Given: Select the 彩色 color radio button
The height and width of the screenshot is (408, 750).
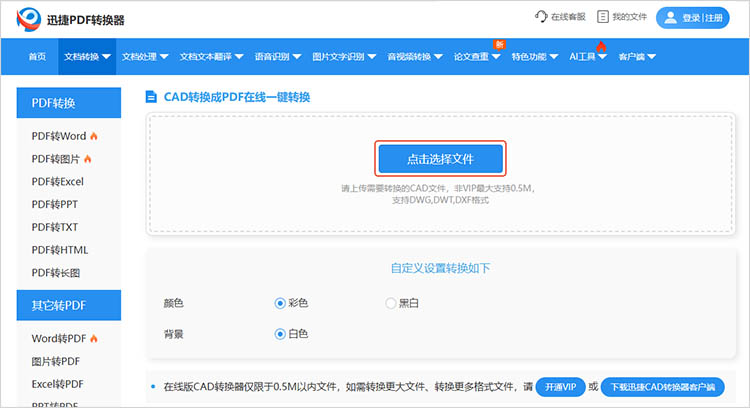Looking at the screenshot, I should pyautogui.click(x=280, y=303).
